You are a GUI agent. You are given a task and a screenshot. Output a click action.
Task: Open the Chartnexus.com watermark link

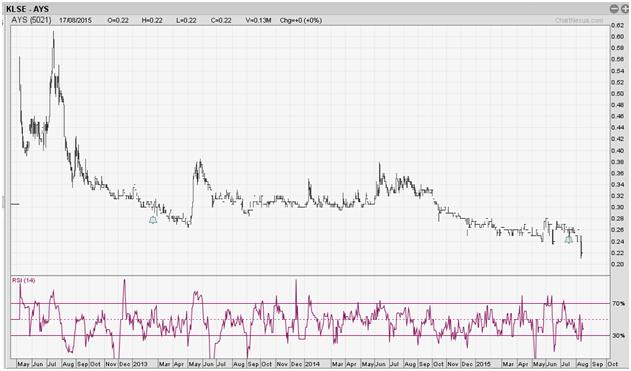click(x=579, y=20)
